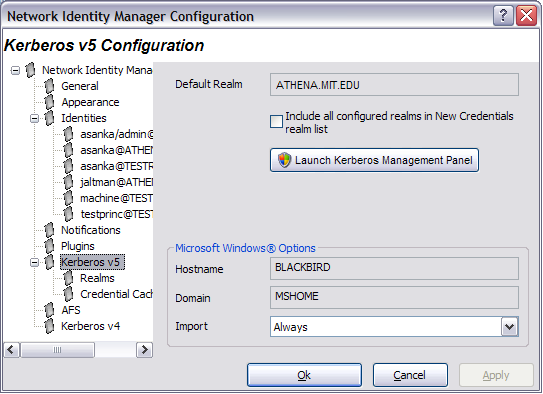Image resolution: width=543 pixels, height=394 pixels.
Task: Select Kerberos v4 in the tree
Action: click(x=90, y=326)
